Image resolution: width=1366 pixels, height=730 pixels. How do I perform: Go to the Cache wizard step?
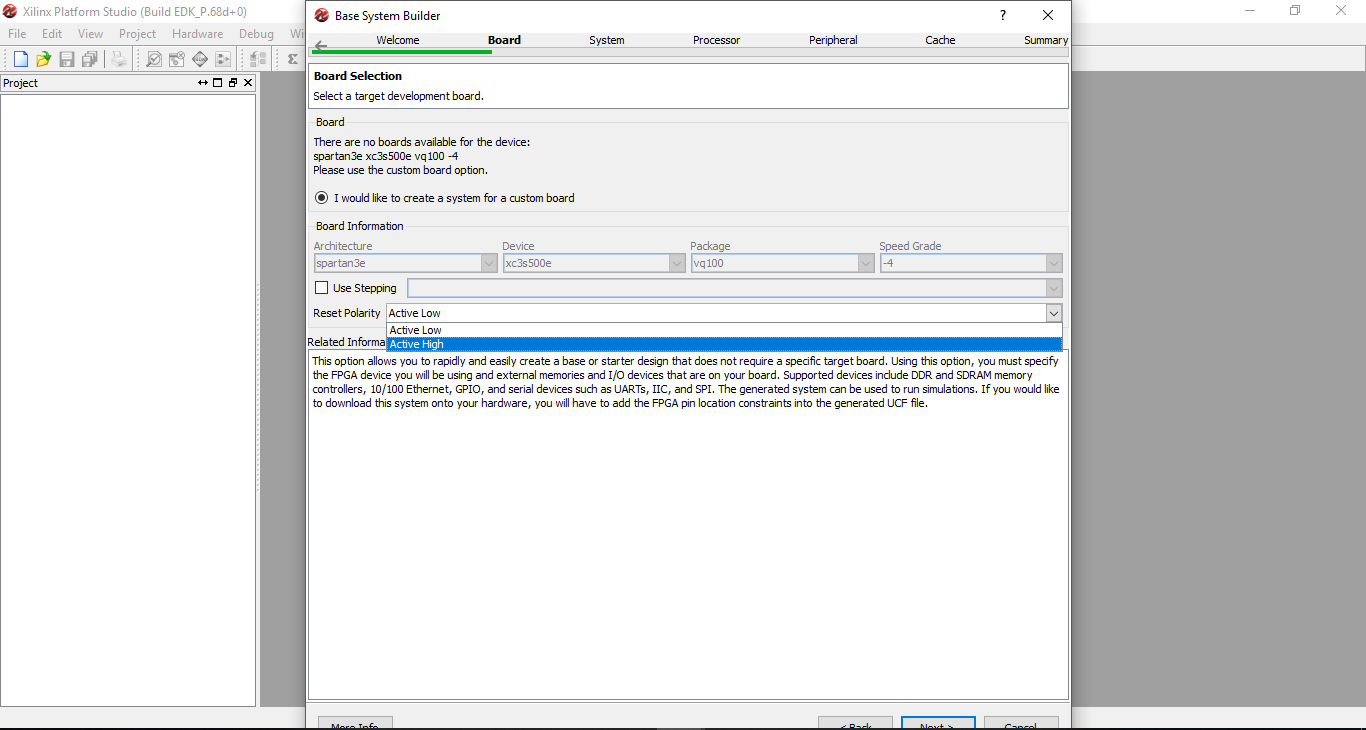(x=940, y=40)
